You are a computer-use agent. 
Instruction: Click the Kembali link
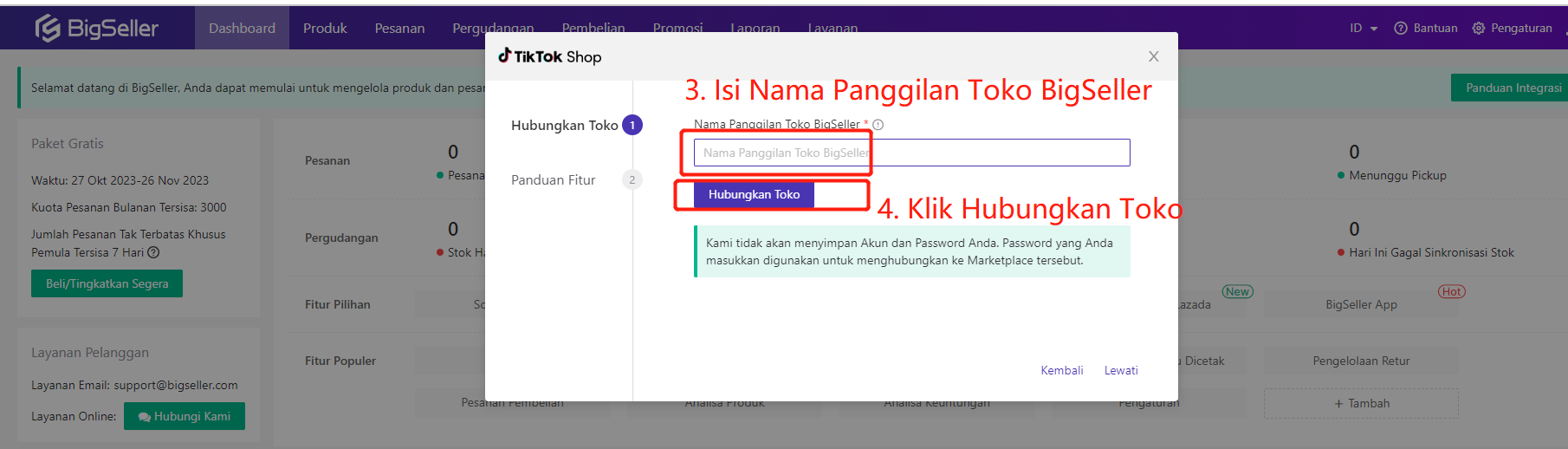[1062, 370]
